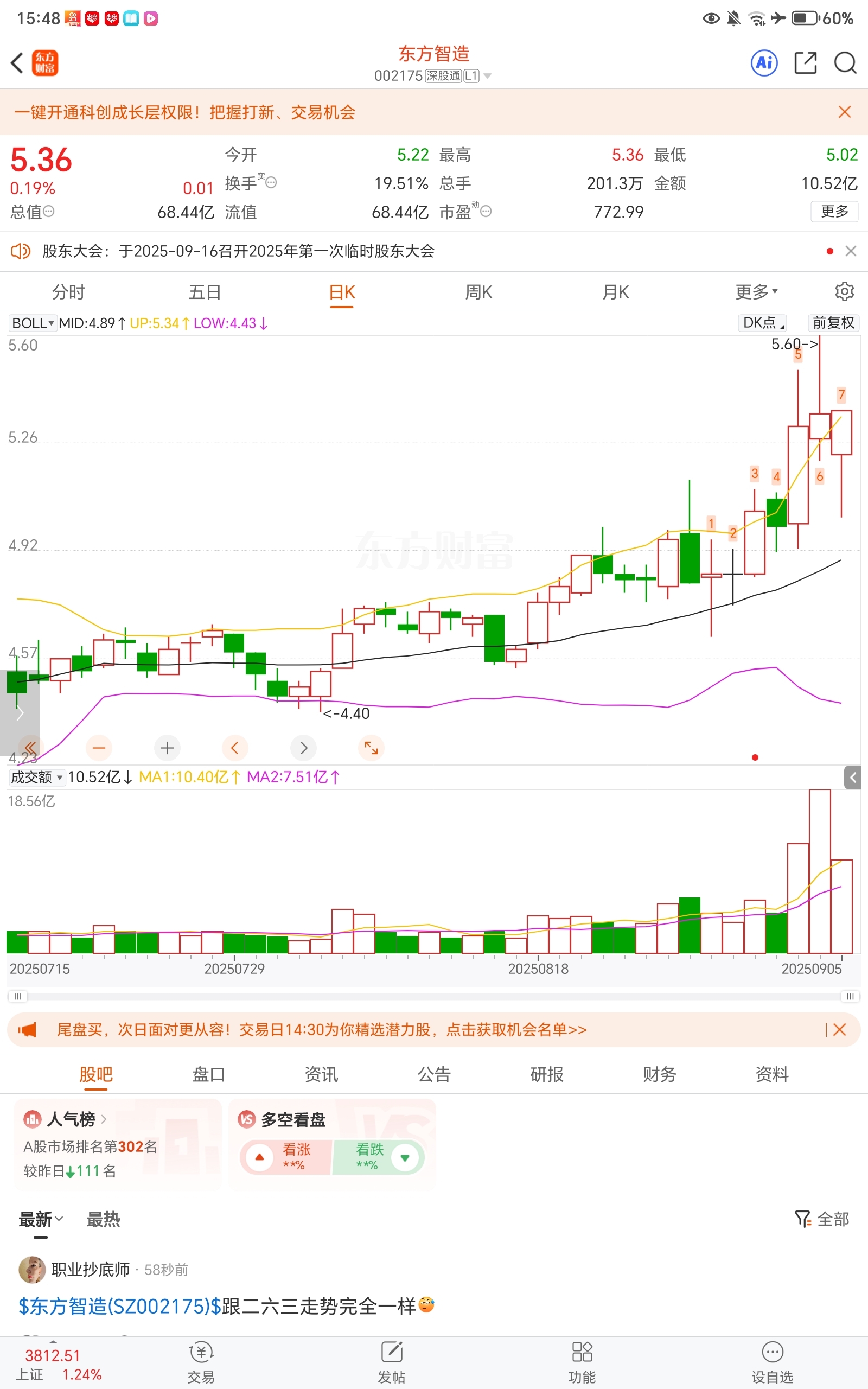Tap the share icon

pos(806,62)
